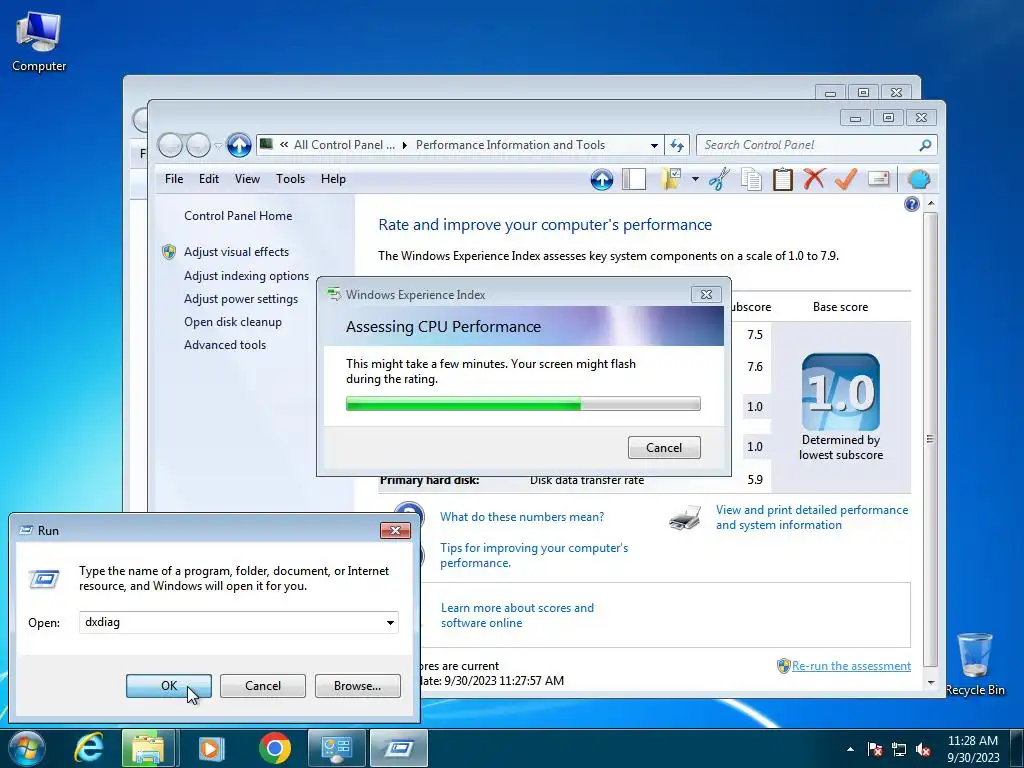
Task: Click the network tray icon
Action: click(899, 749)
